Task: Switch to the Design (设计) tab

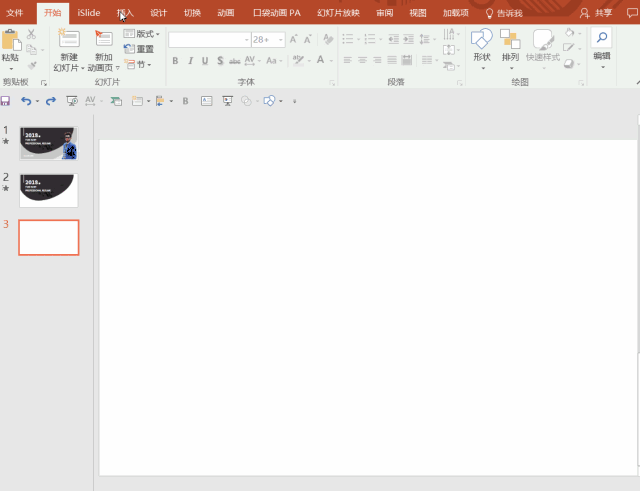Action: click(x=158, y=13)
